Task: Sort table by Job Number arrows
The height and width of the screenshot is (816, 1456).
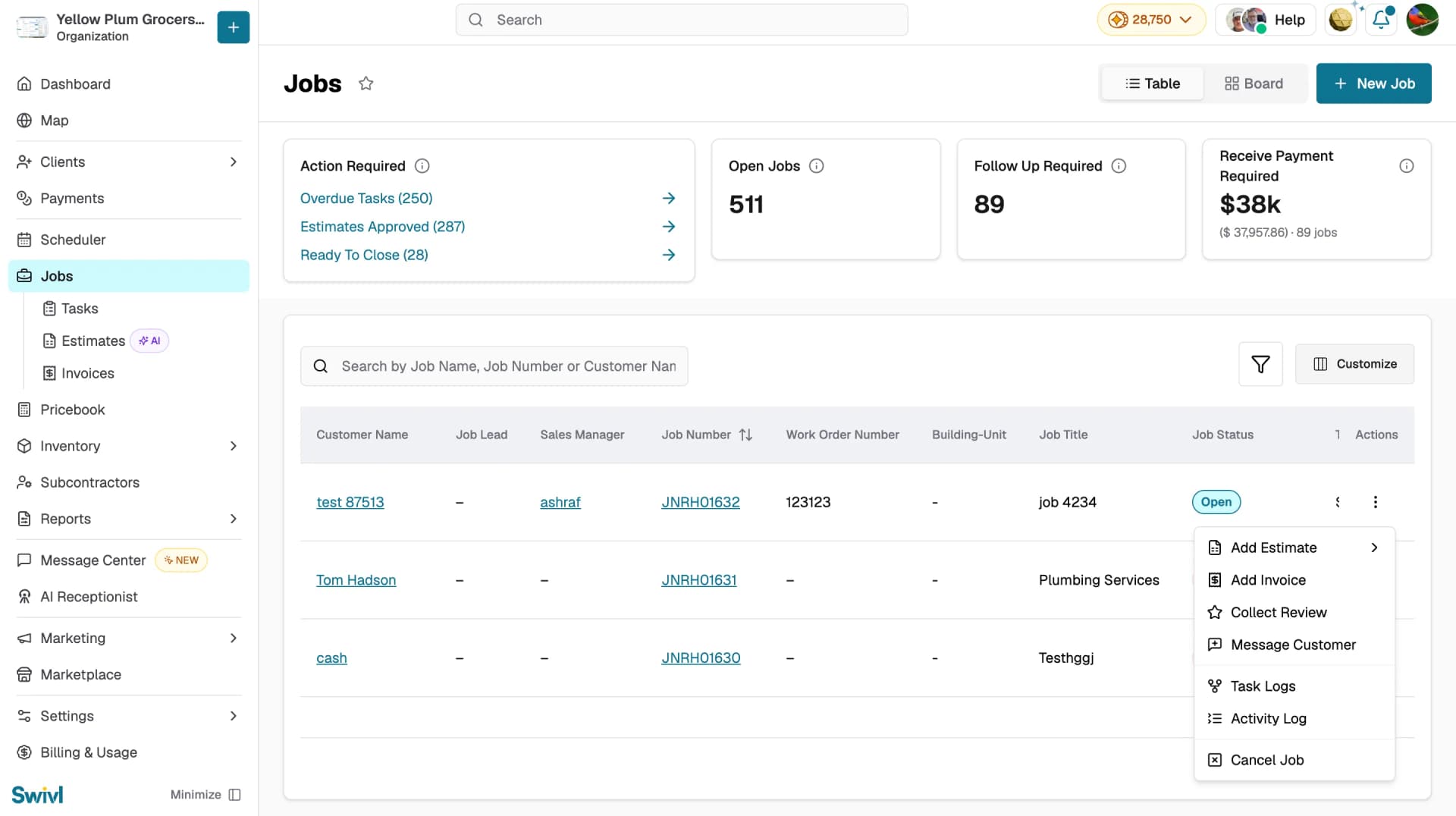Action: [746, 435]
